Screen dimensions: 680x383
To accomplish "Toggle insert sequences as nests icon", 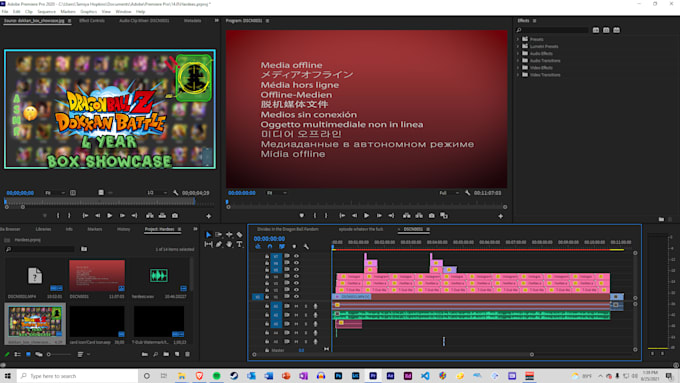I will tap(258, 246).
